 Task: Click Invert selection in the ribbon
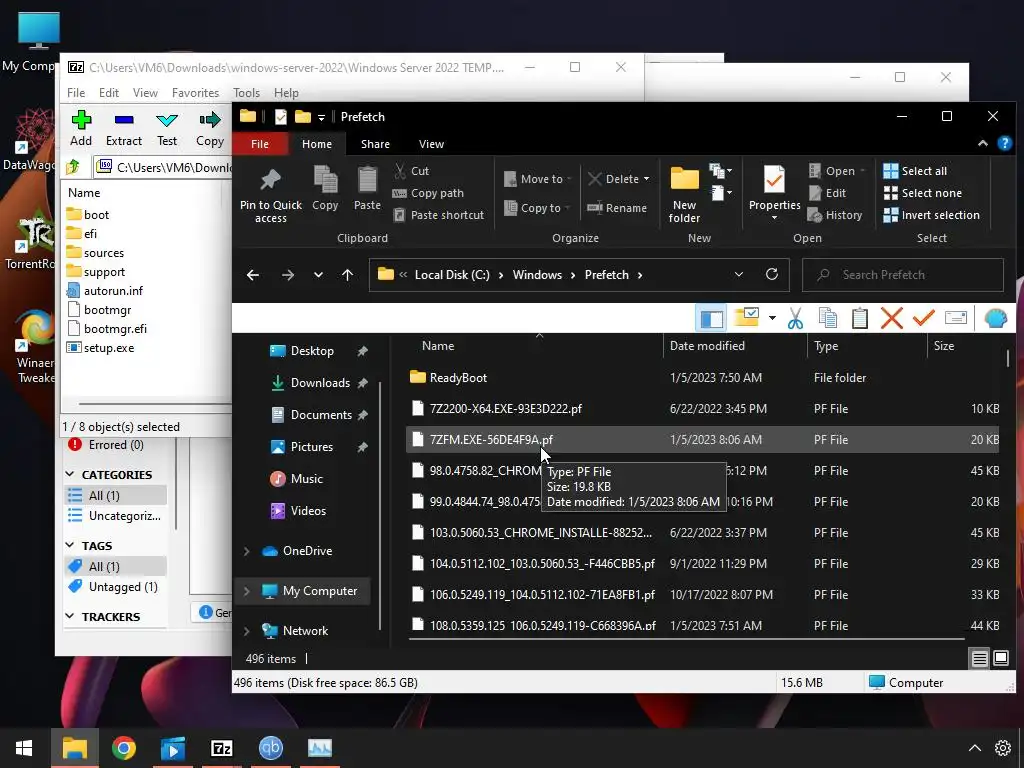(931, 215)
